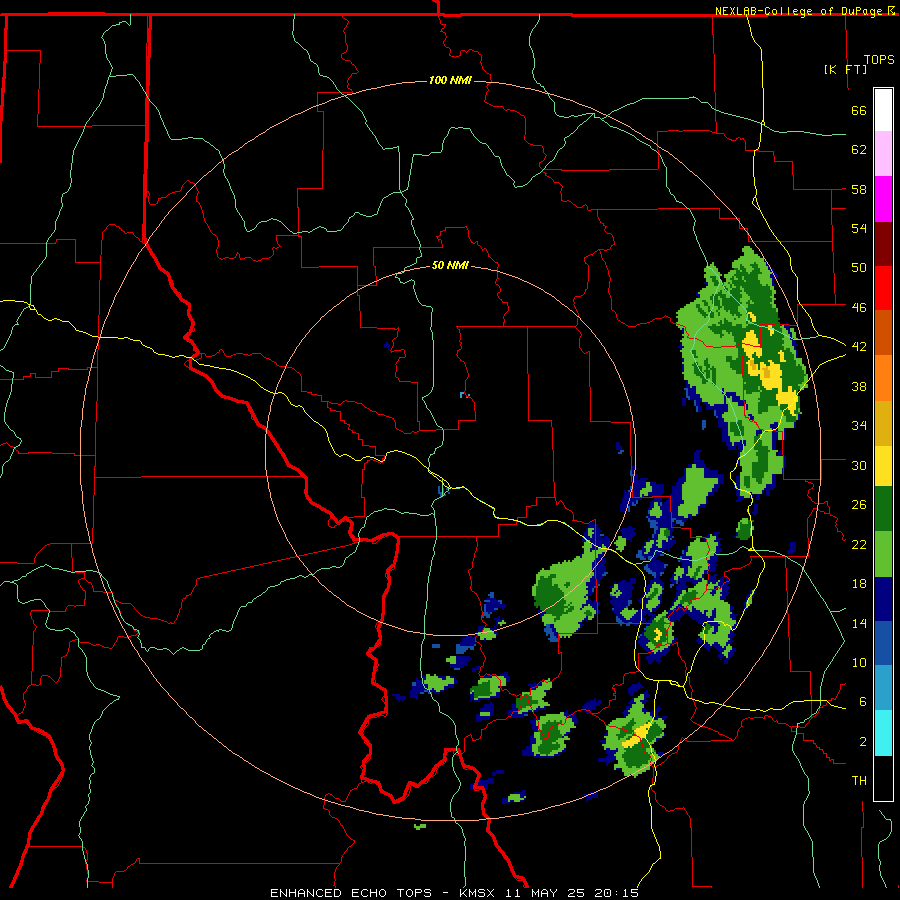Click the 42 legend value

859,347
